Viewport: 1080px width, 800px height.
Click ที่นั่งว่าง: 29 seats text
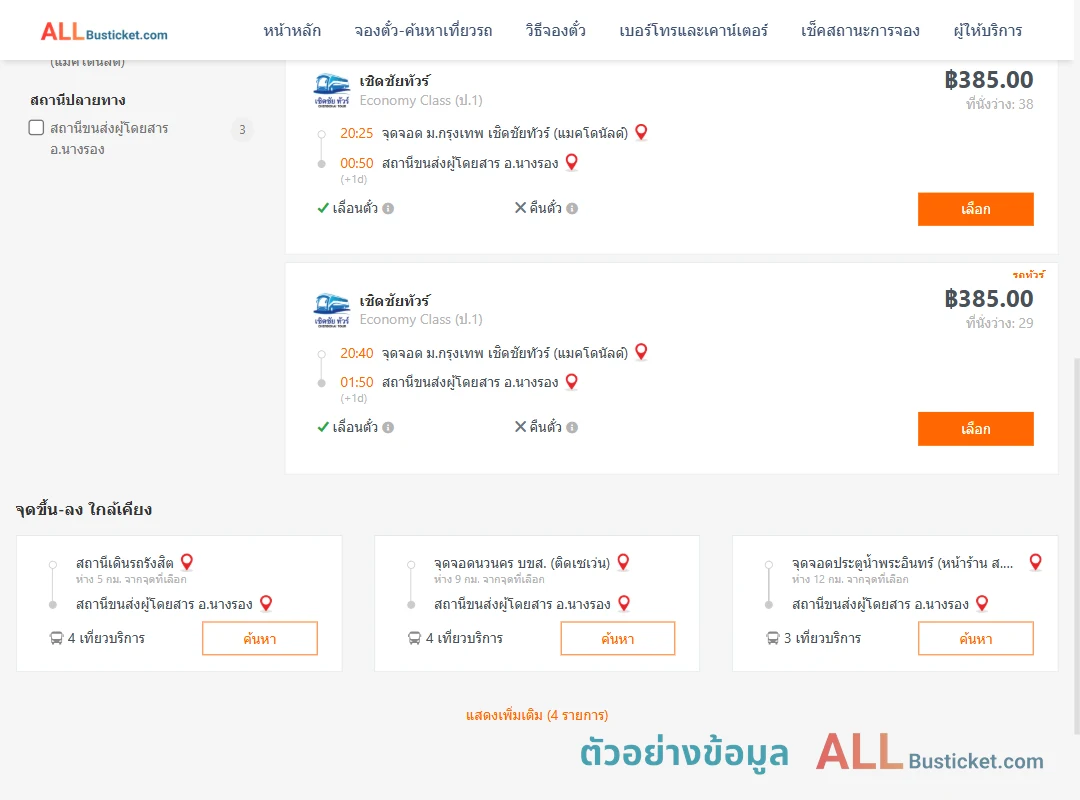tap(999, 322)
